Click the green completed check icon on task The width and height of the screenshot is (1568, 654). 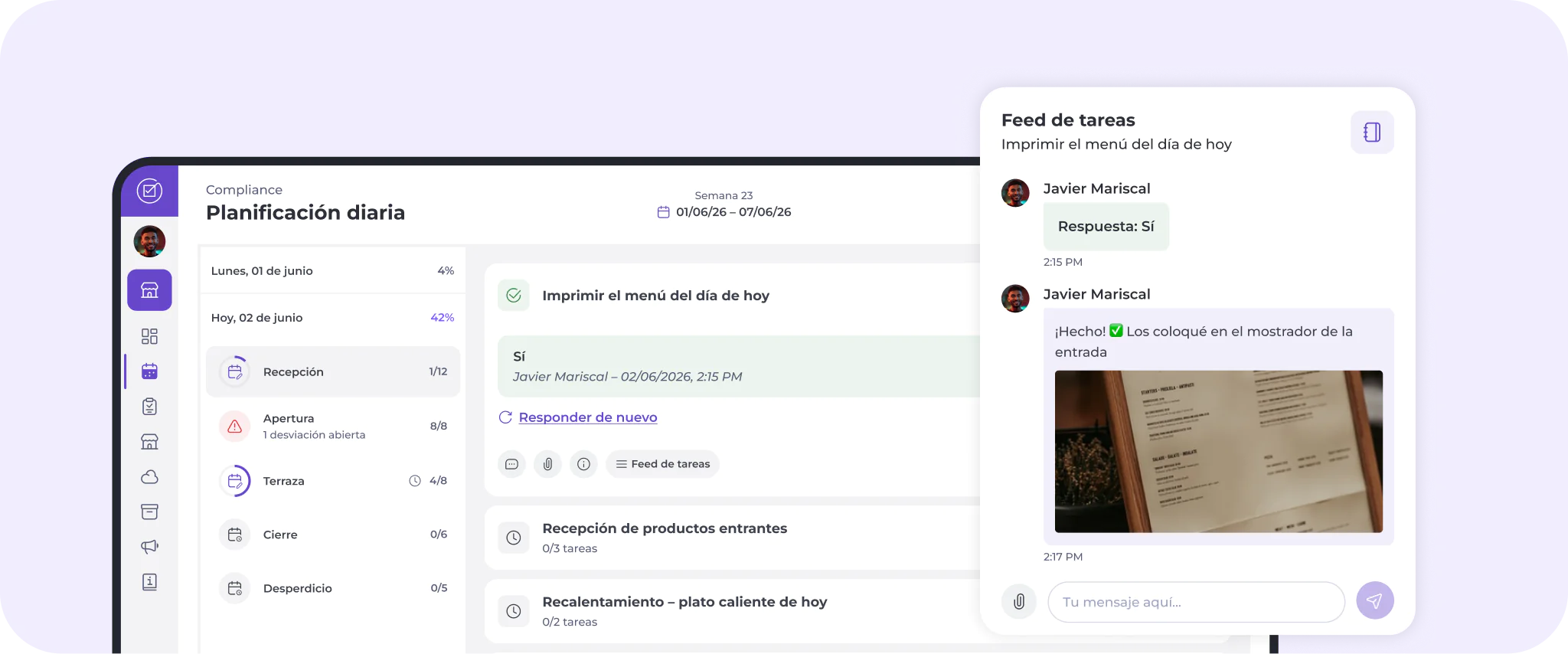point(514,296)
